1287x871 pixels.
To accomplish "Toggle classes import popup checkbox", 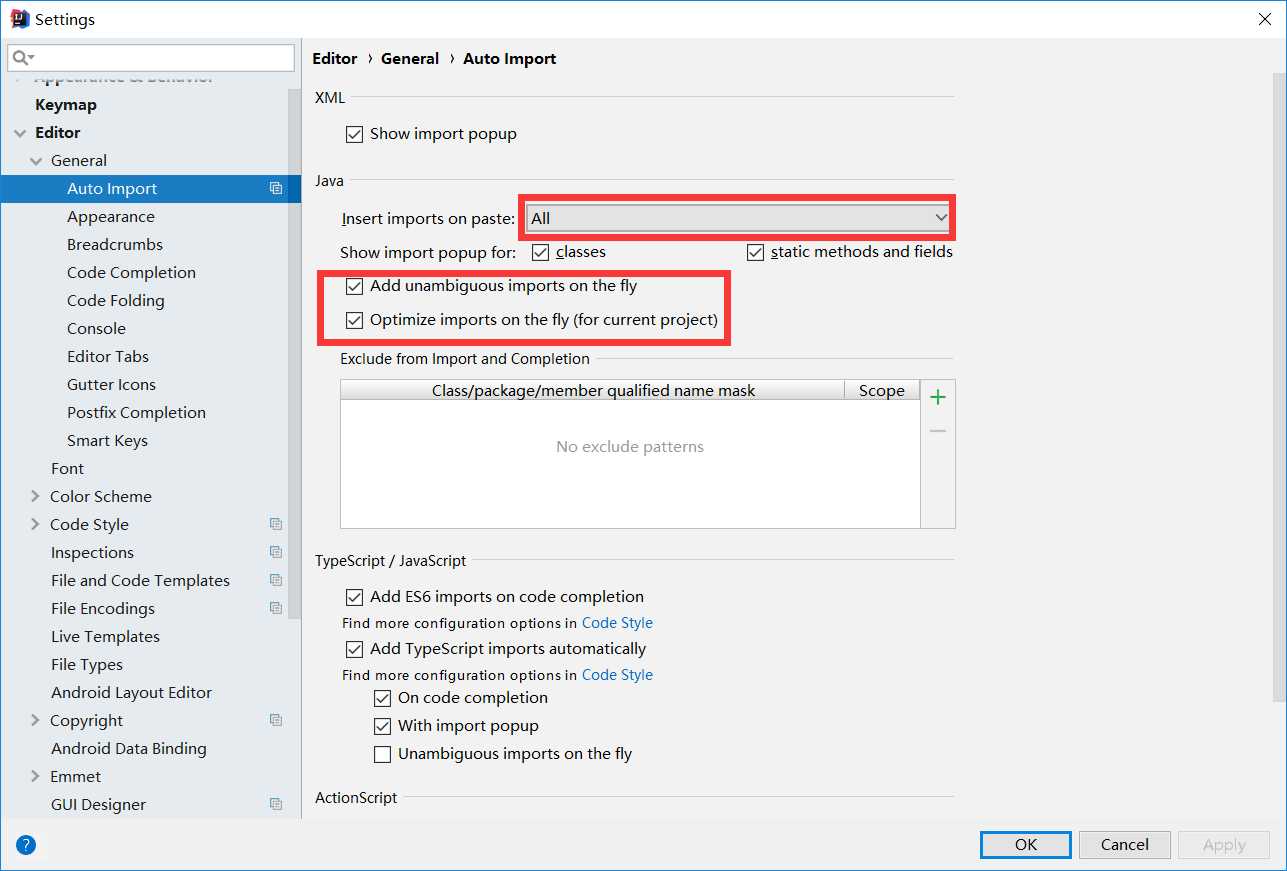I will [540, 252].
